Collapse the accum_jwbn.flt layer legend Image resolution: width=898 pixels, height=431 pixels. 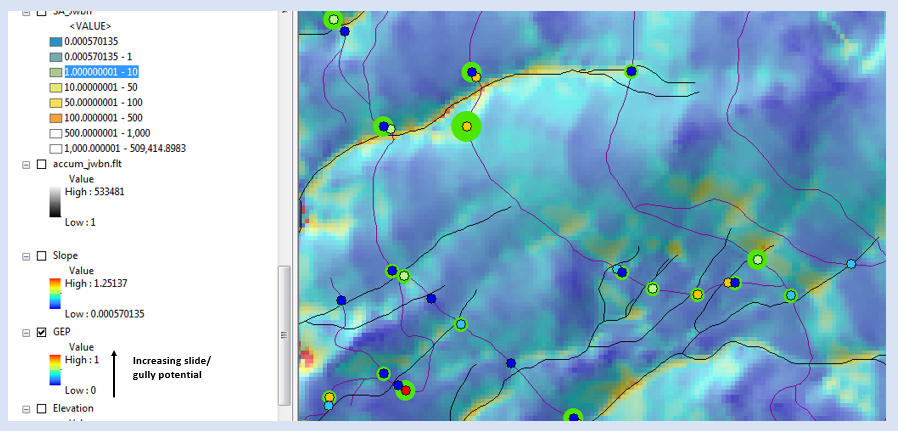coord(26,164)
